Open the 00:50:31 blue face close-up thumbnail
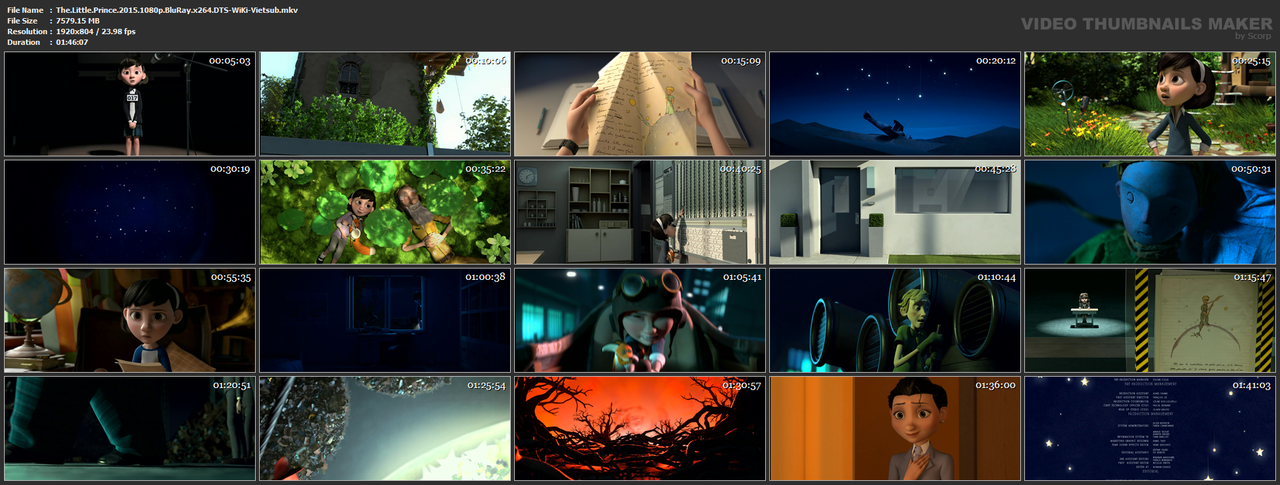This screenshot has width=1280, height=485. [x=1150, y=212]
